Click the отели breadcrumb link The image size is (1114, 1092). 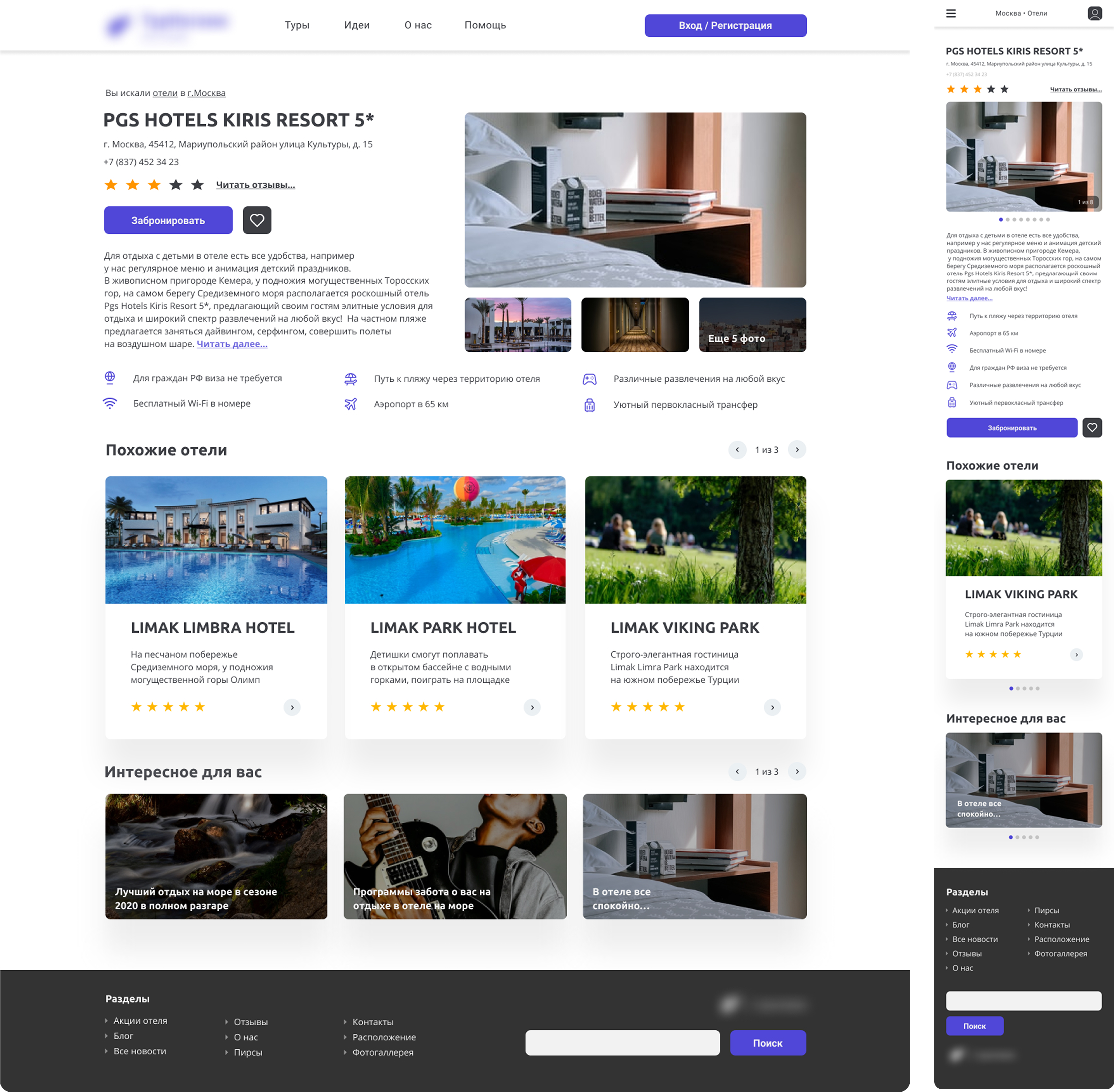point(165,93)
